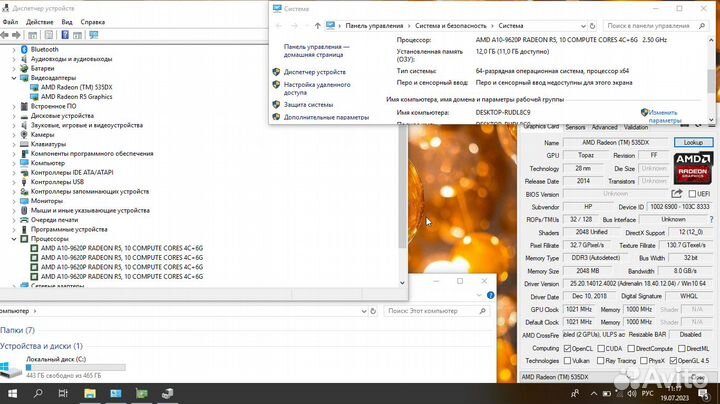This screenshot has width=720, height=404.
Task: Click the volume icon in system tray
Action: pos(632,394)
